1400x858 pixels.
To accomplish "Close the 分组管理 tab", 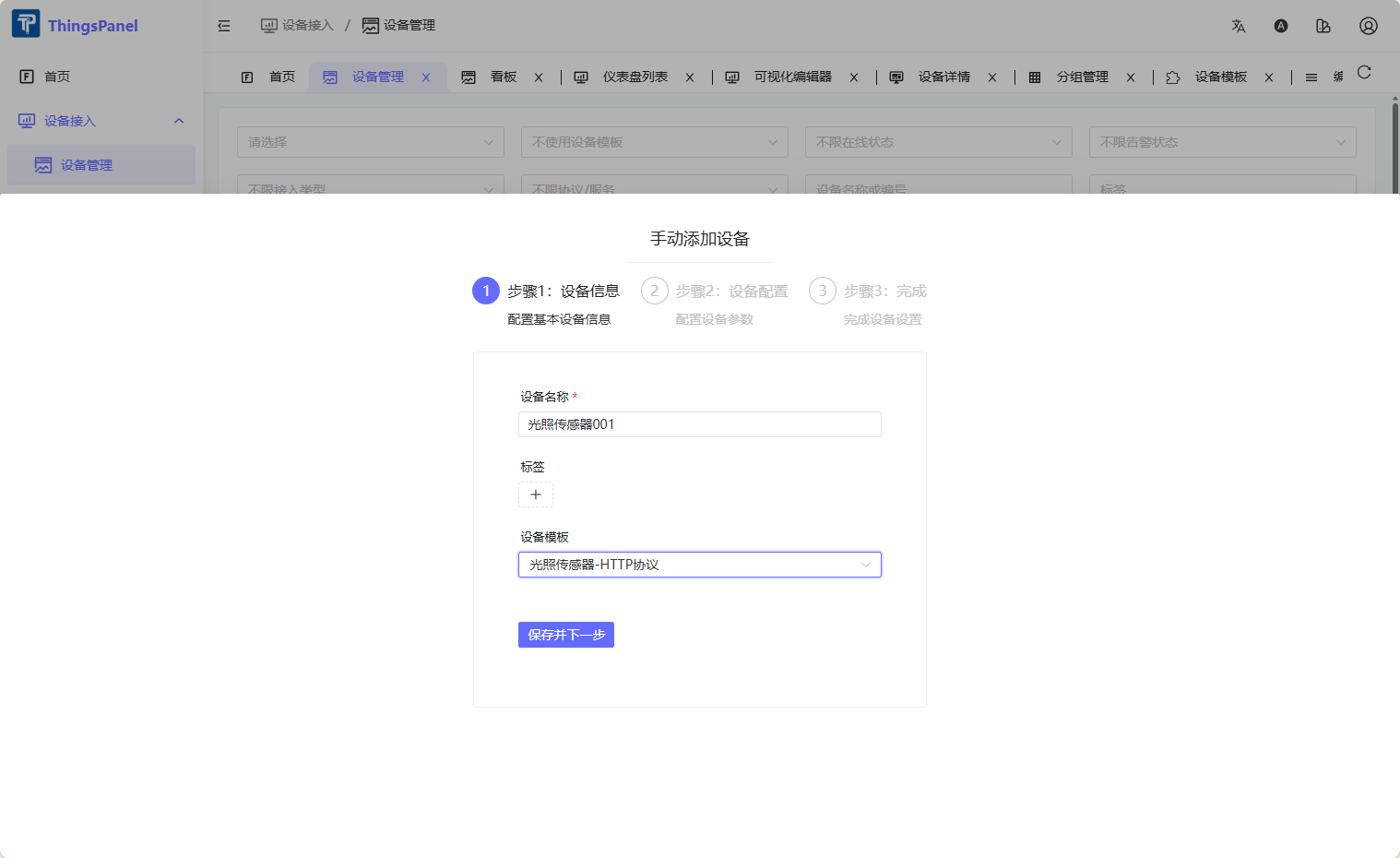I will click(1131, 77).
